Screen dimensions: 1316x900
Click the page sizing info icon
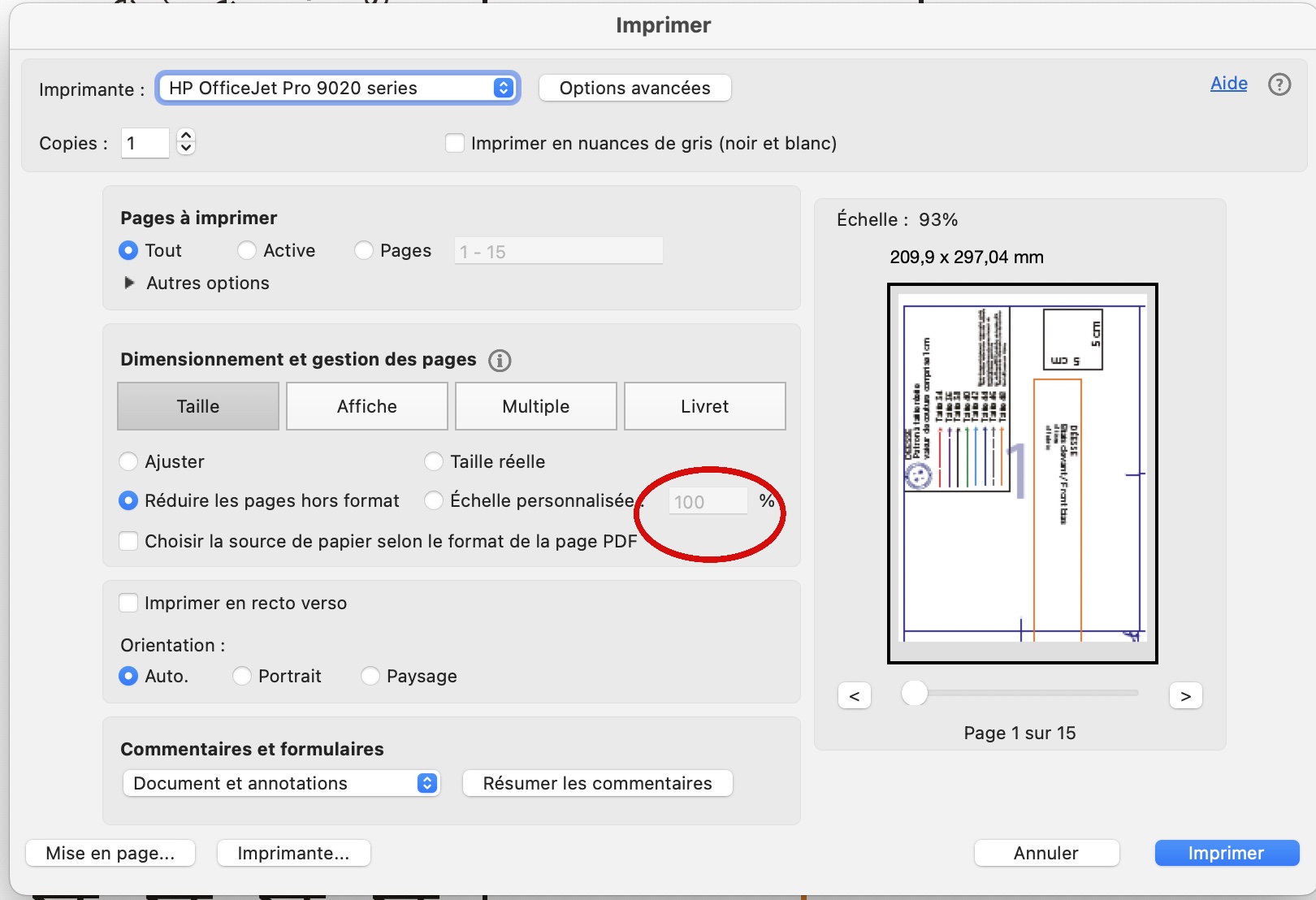500,361
